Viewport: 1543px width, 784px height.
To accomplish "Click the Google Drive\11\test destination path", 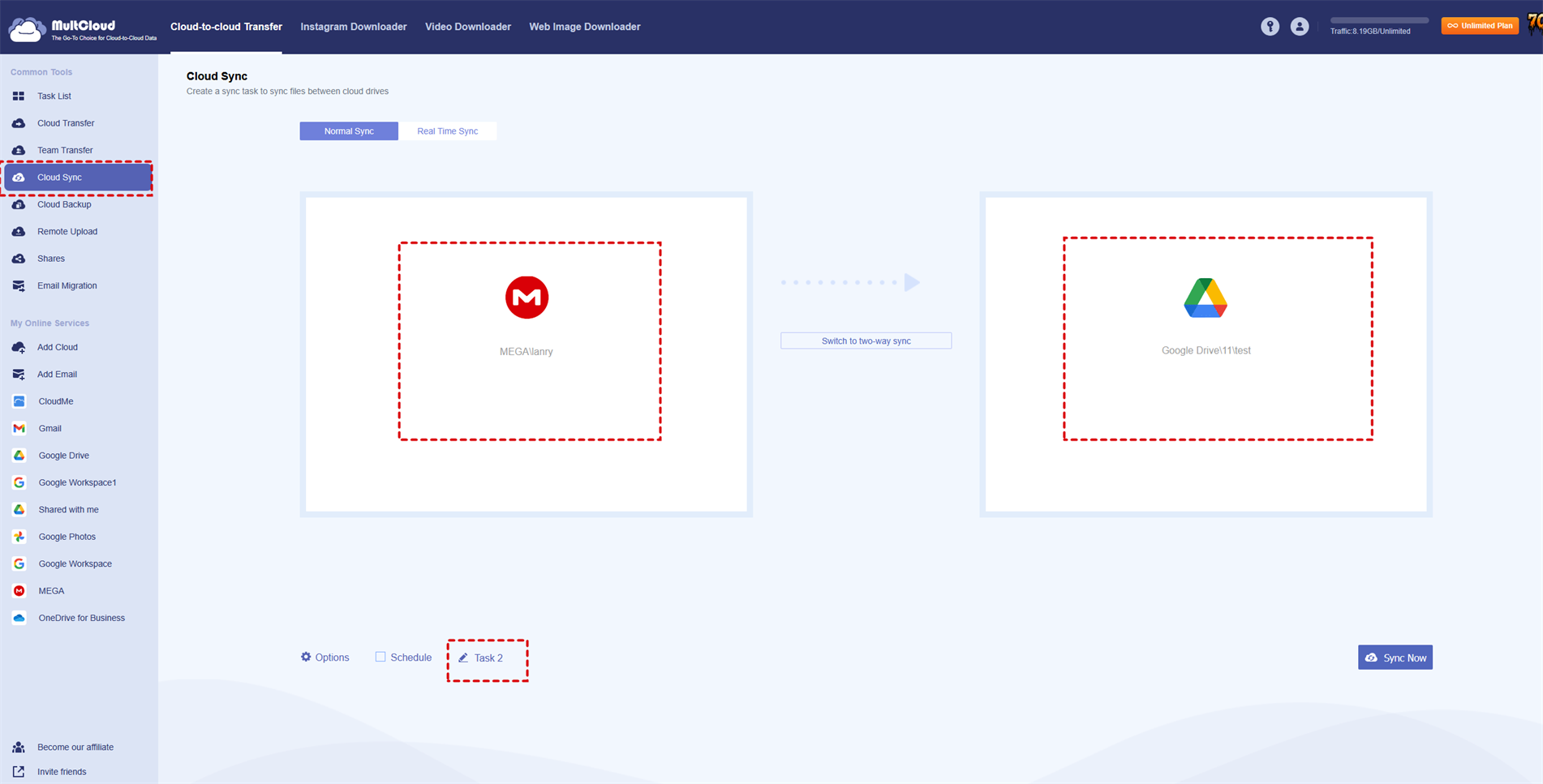I will point(1206,351).
